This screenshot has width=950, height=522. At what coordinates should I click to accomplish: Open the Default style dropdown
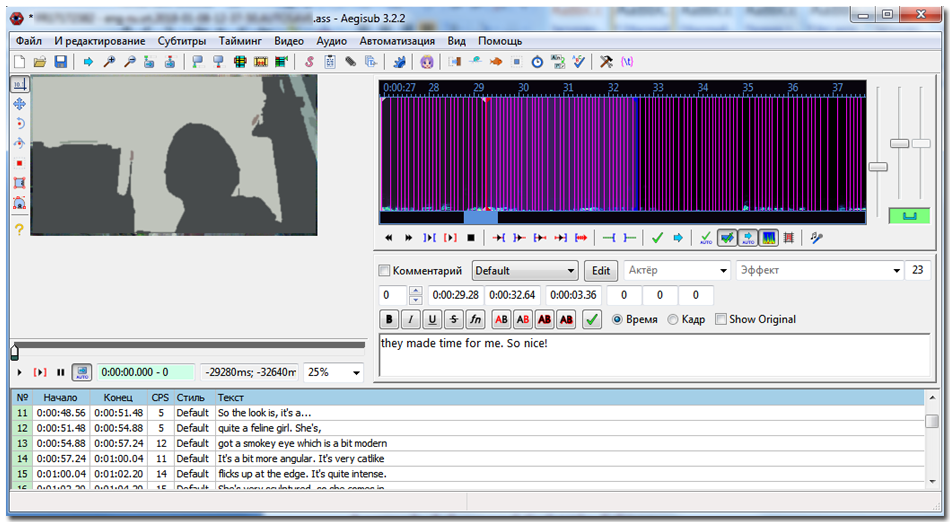pyautogui.click(x=524, y=271)
